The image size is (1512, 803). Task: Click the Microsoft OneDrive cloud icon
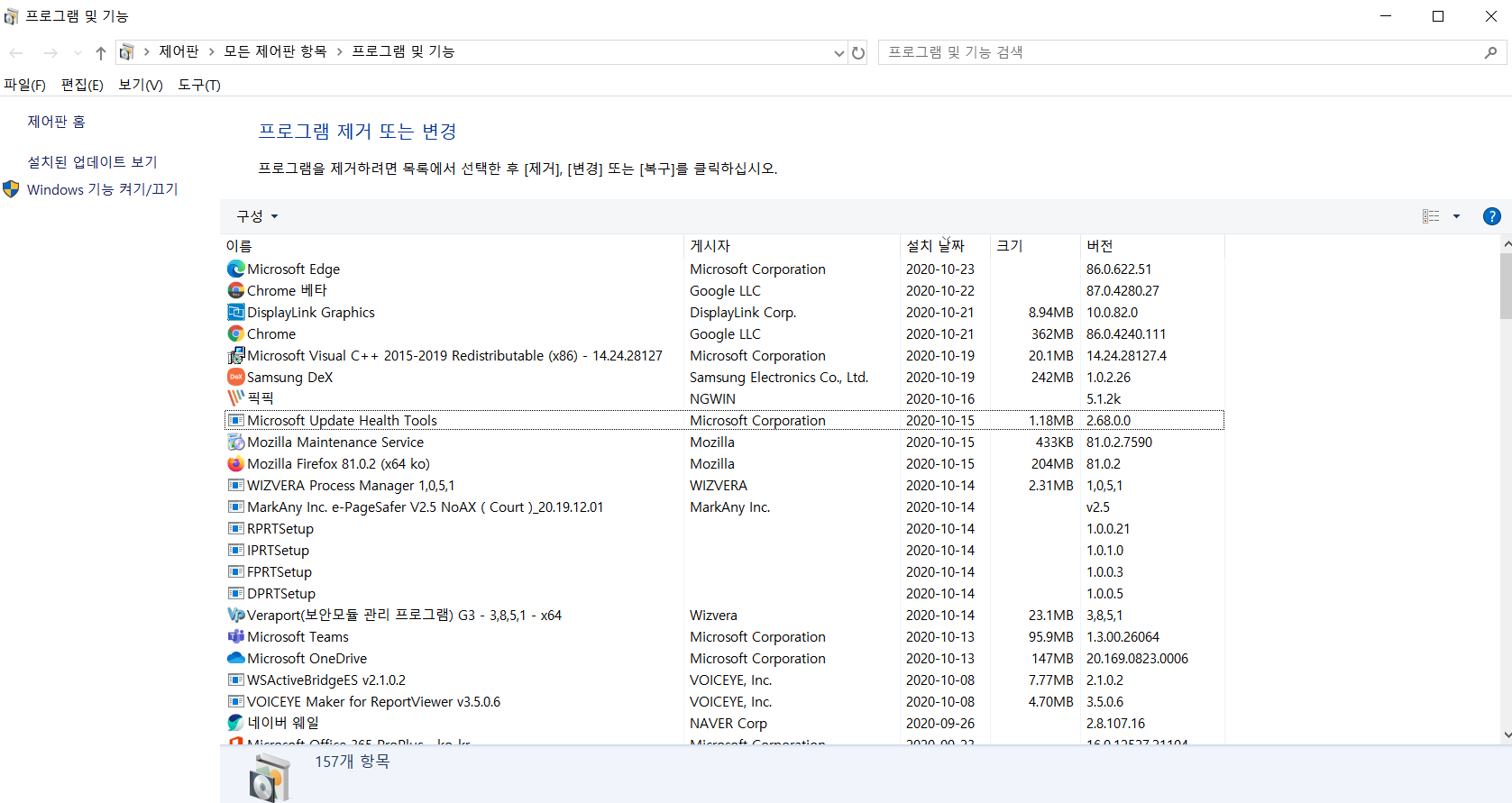coord(236,658)
